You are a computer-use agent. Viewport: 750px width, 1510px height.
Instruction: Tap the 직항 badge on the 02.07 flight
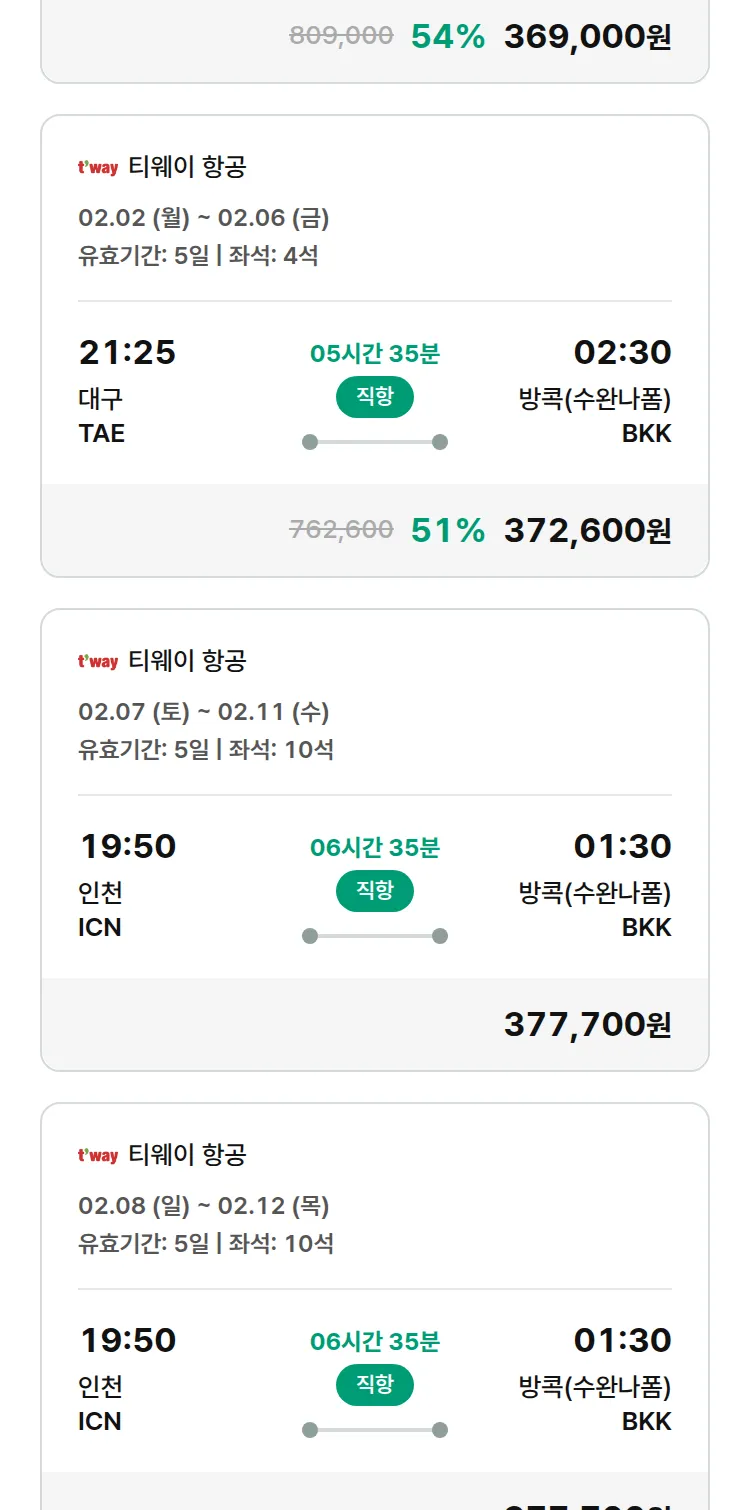(374, 891)
